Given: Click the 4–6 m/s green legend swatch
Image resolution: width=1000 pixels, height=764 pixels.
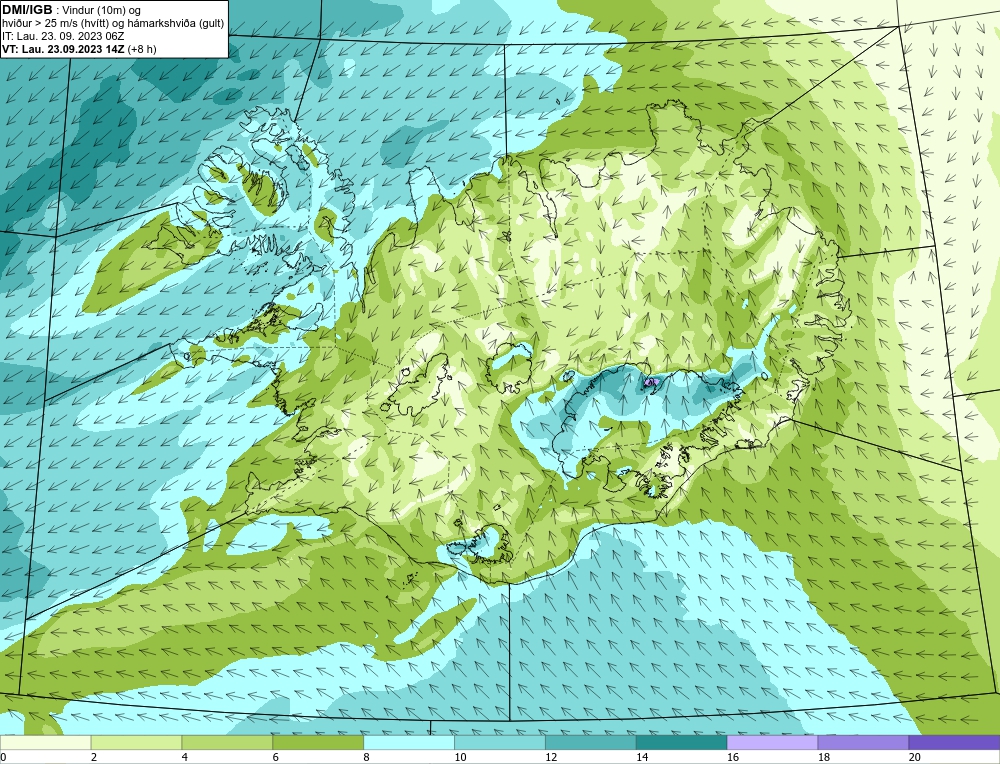Looking at the screenshot, I should [x=227, y=742].
